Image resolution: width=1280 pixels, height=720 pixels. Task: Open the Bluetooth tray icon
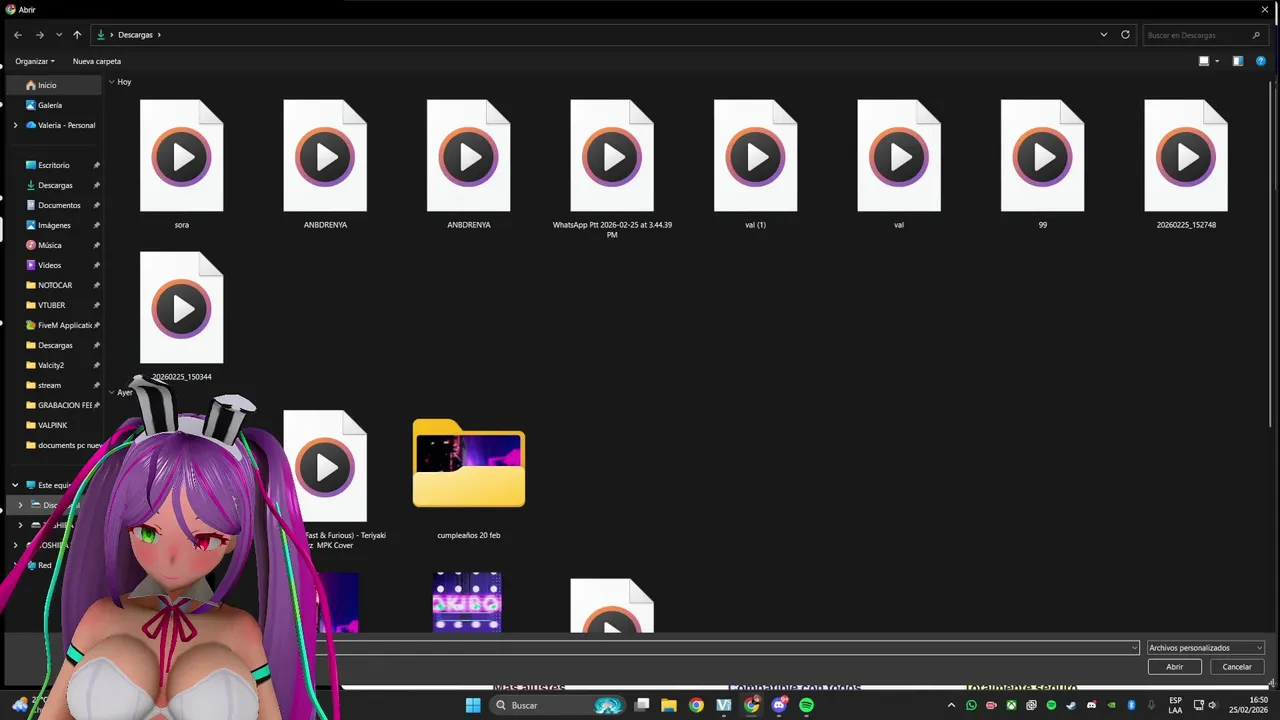(1131, 705)
